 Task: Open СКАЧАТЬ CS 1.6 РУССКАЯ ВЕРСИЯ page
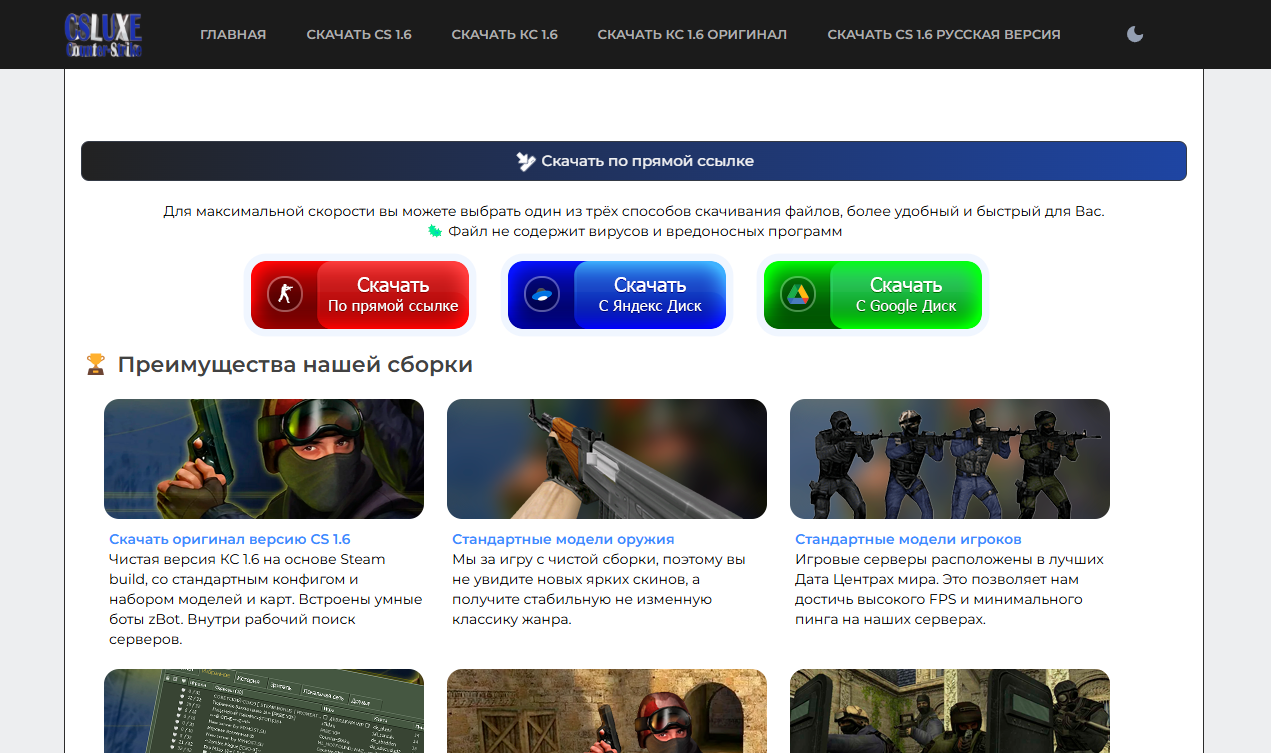coord(943,34)
